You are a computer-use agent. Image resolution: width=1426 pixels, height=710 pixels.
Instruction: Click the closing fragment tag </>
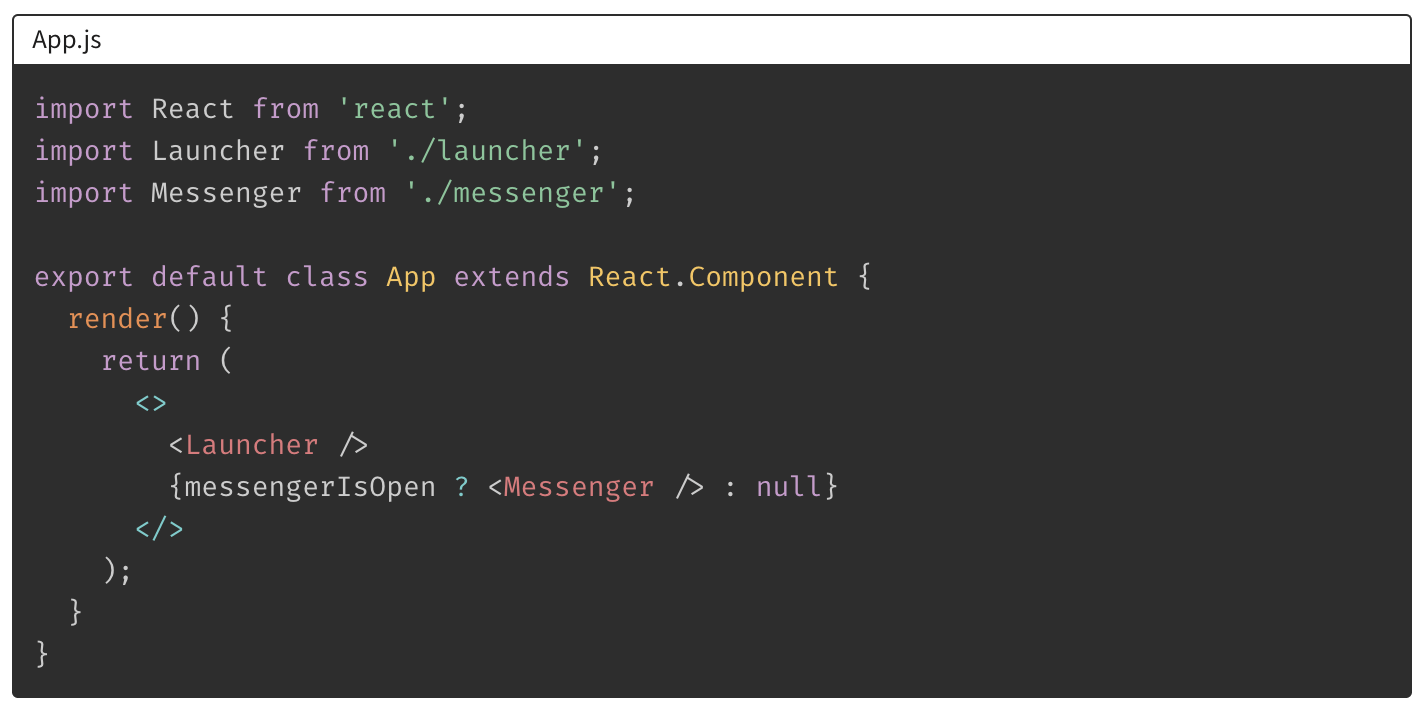click(160, 529)
